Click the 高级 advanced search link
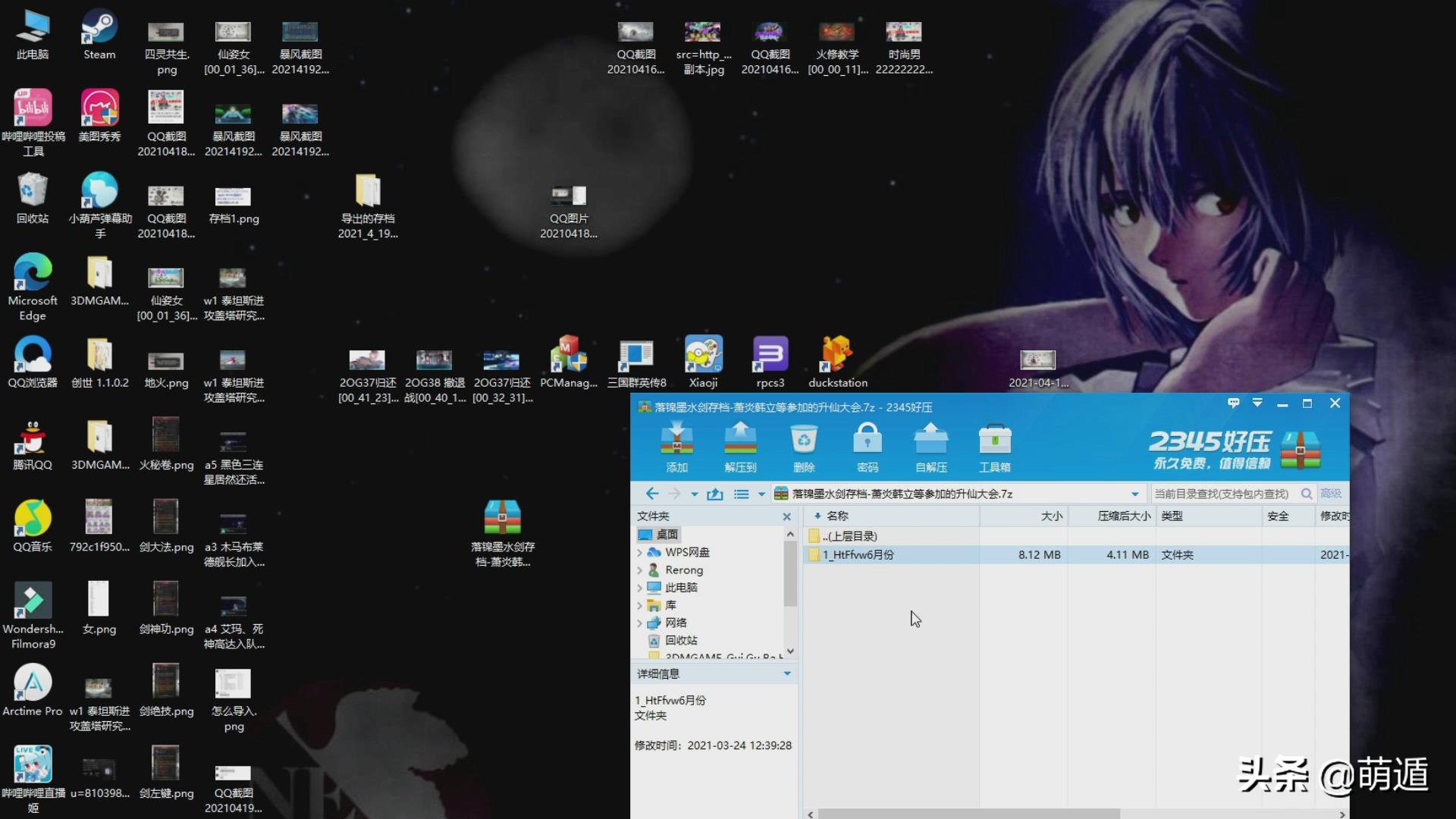The height and width of the screenshot is (819, 1456). (1331, 494)
